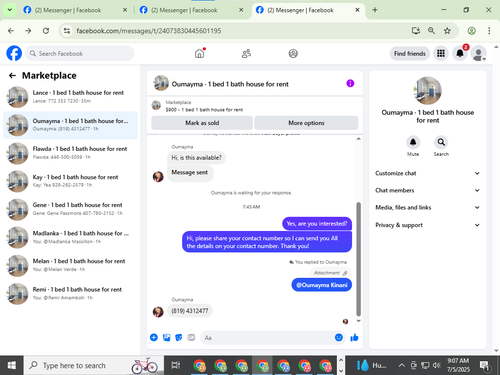The height and width of the screenshot is (375, 500).
Task: Open the Facebook menu grid icon
Action: click(x=441, y=53)
